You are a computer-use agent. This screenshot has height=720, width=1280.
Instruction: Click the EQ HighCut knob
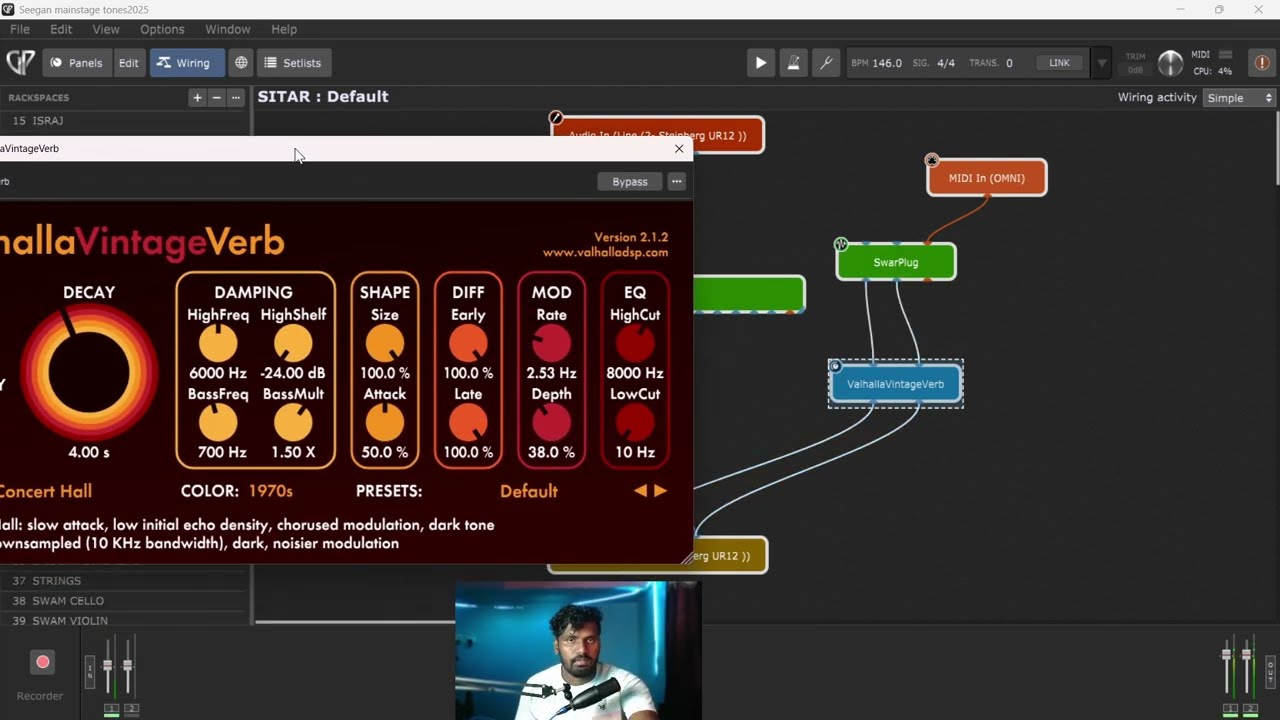(x=634, y=344)
